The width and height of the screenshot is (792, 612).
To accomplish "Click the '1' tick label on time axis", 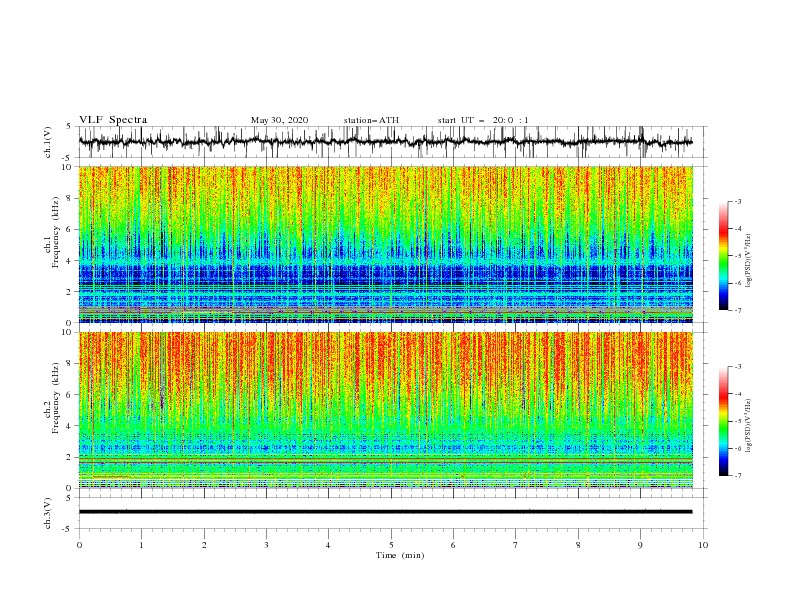I will tap(141, 545).
